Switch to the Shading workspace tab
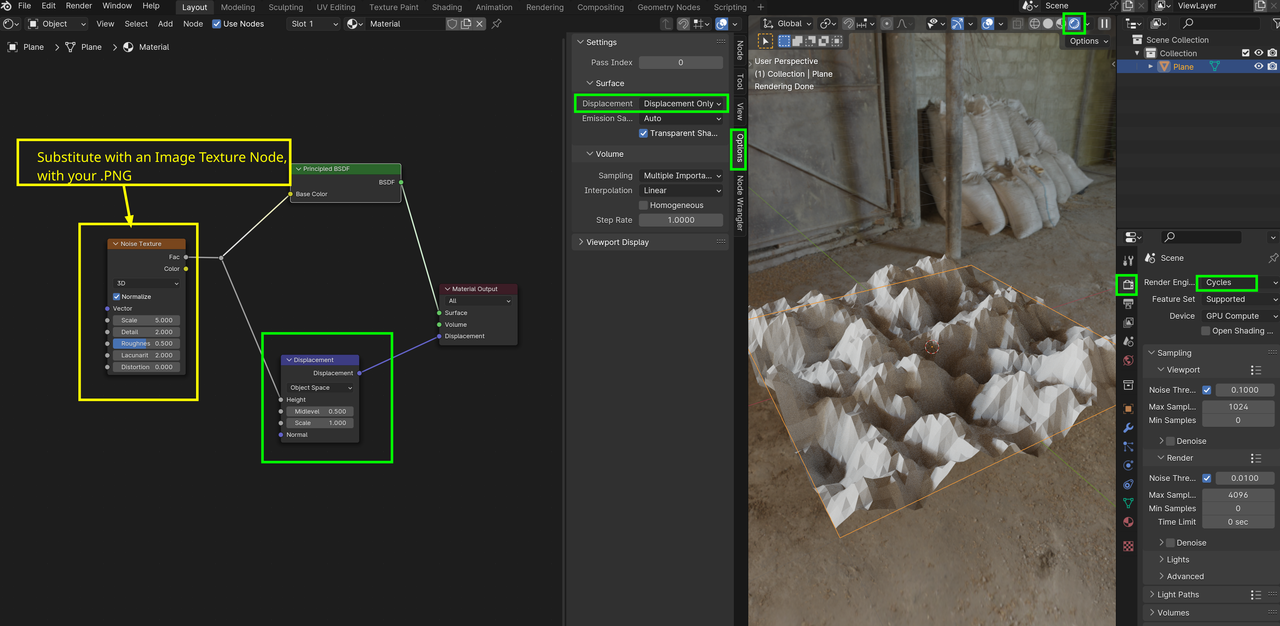The height and width of the screenshot is (626, 1280). click(446, 7)
